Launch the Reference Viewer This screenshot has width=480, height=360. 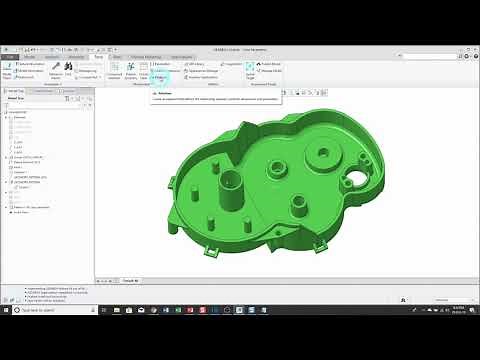click(x=56, y=70)
